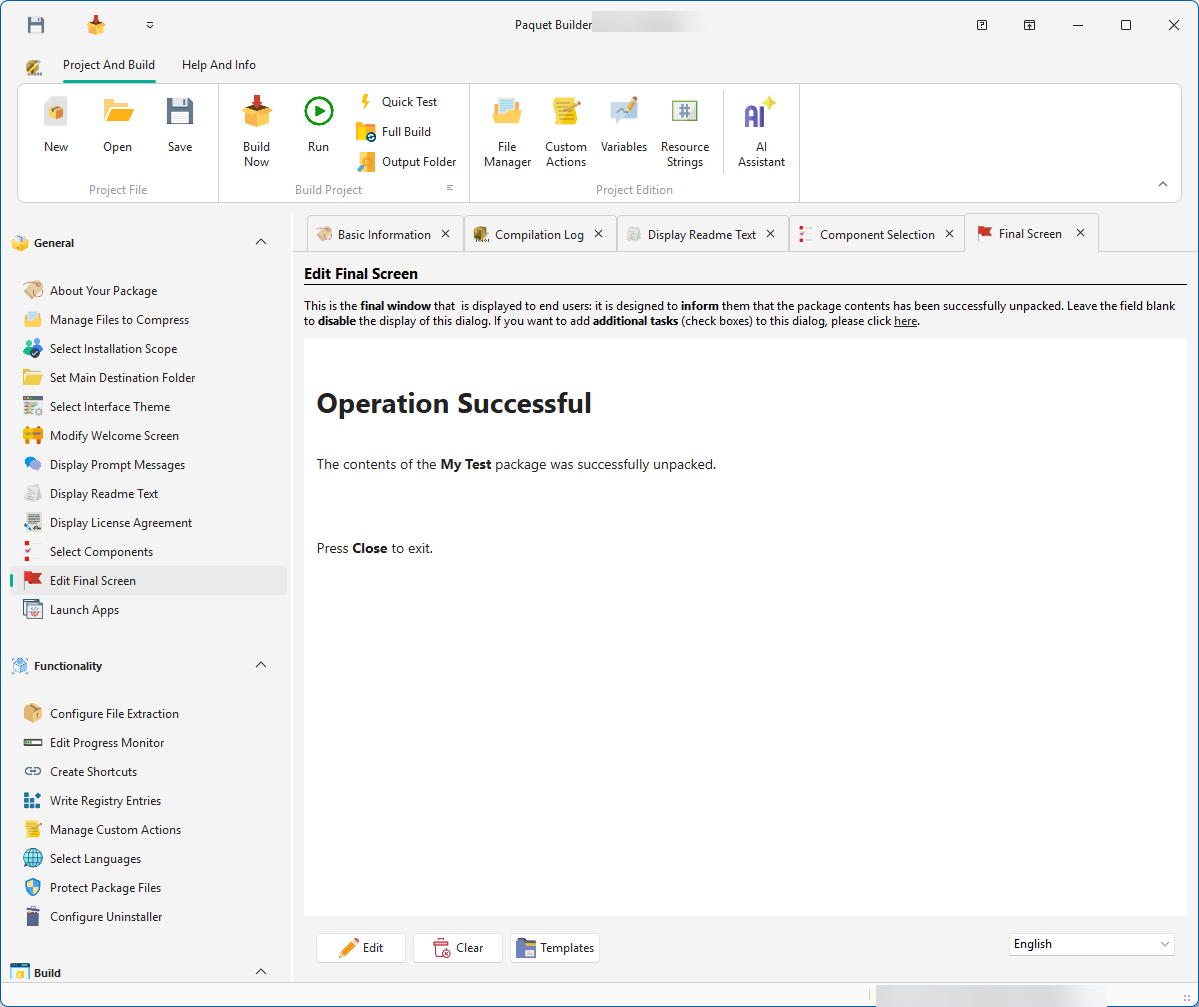Click the Templates button
Screen dimensions: 1199x1007
pyautogui.click(x=555, y=948)
